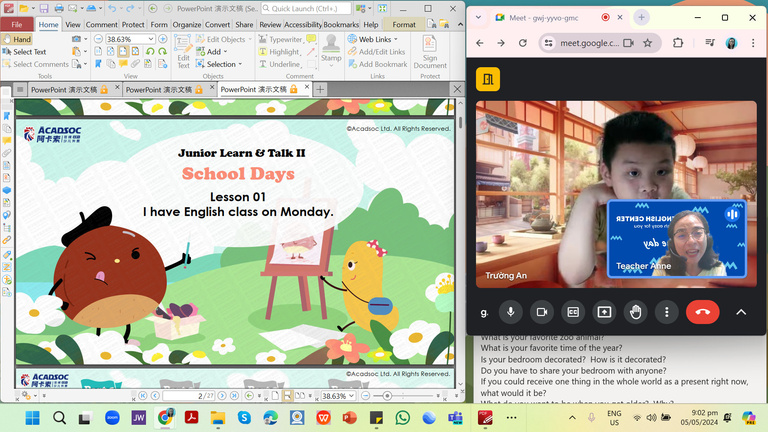
Task: Bookmark this Meet page with star icon
Action: [x=648, y=43]
